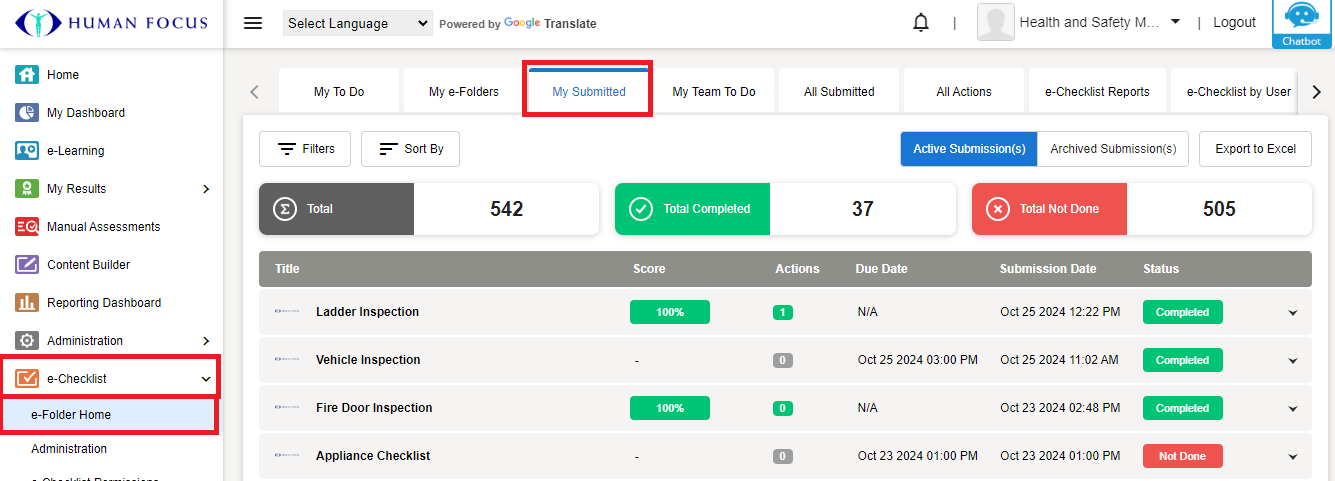Click the Export to Excel button
This screenshot has width=1335, height=481.
pos(1255,149)
